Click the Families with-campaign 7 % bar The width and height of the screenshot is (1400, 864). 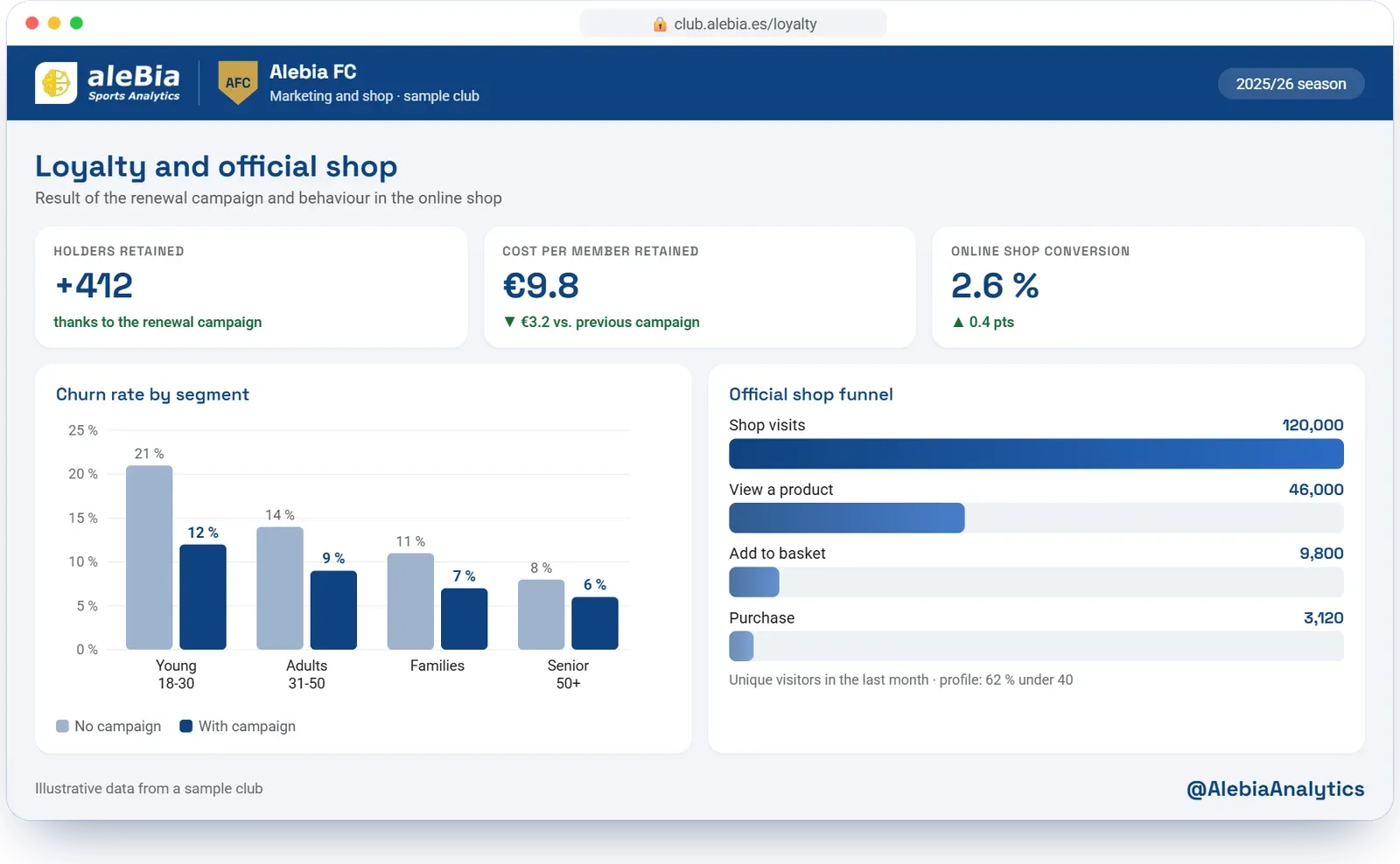pos(464,619)
